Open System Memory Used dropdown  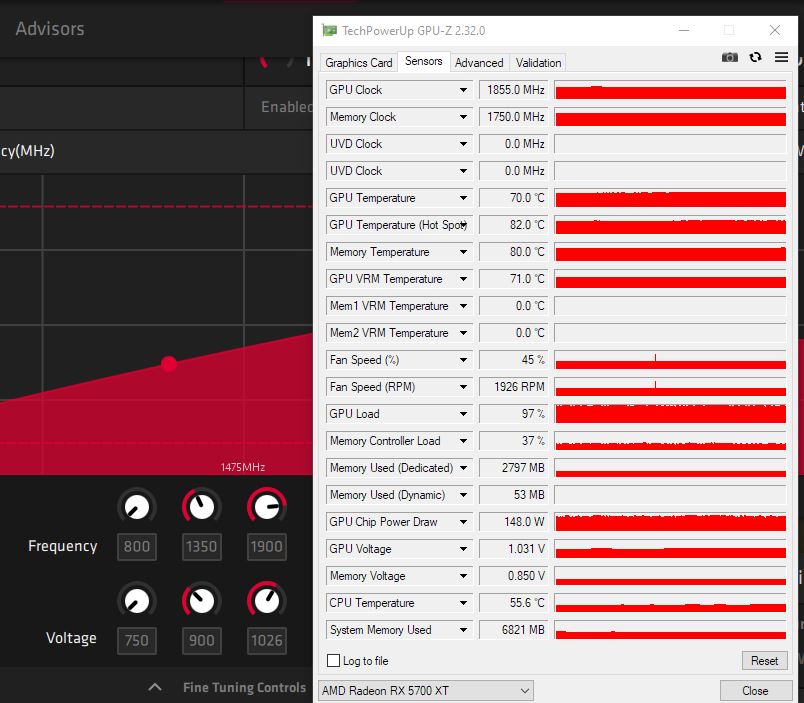click(x=463, y=630)
